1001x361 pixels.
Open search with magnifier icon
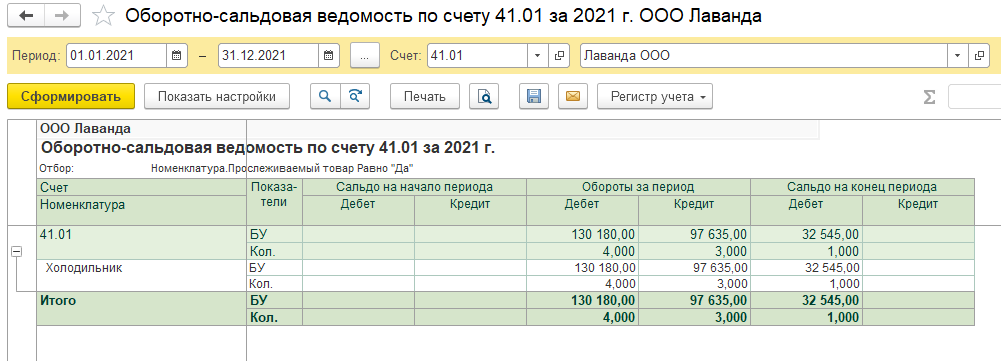326,96
